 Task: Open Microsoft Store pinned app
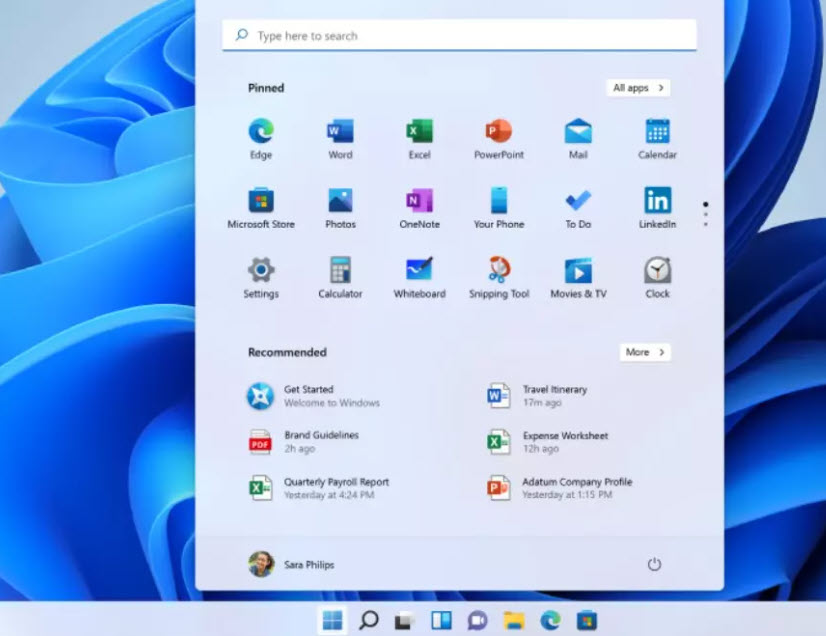[261, 208]
